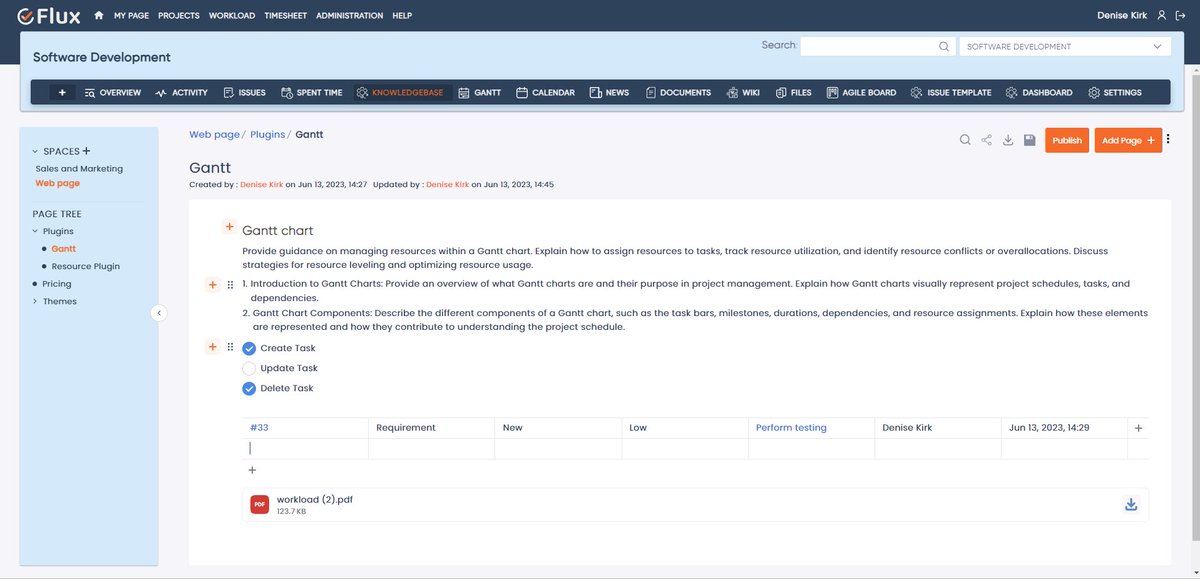The image size is (1200, 579).
Task: Click the home icon in top navigation
Action: point(99,16)
